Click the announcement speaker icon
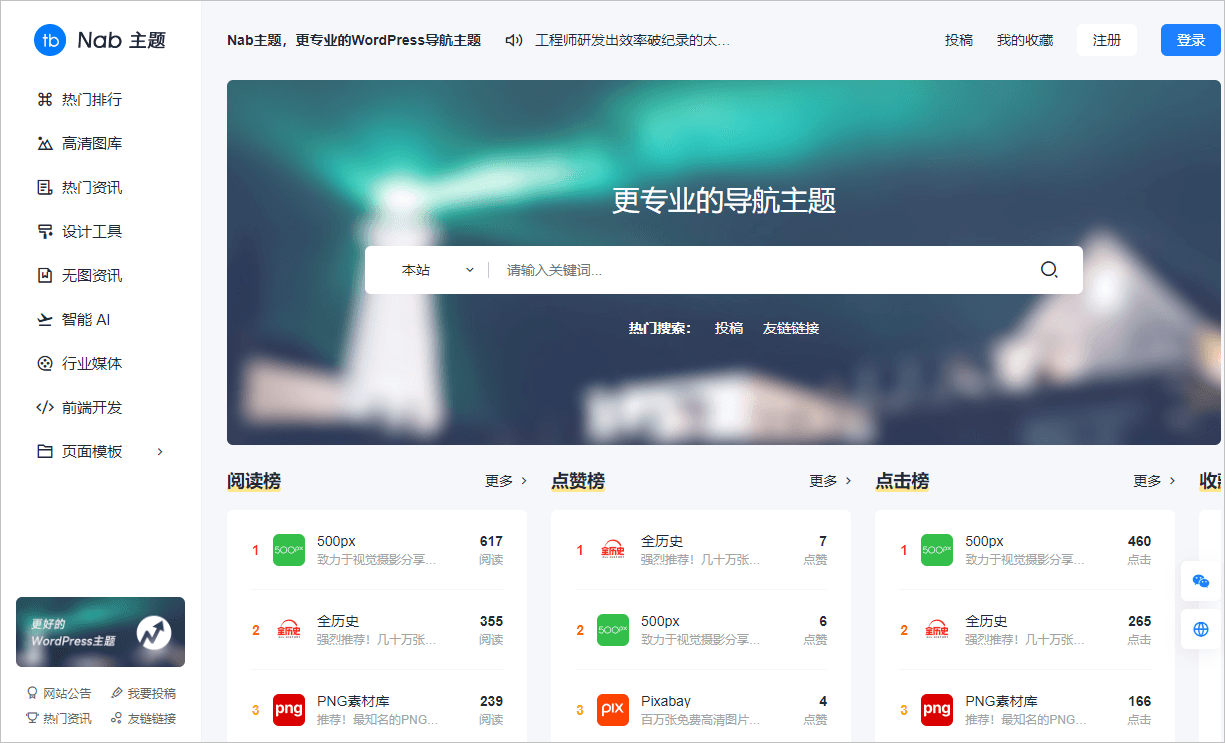This screenshot has width=1225, height=743. 514,40
